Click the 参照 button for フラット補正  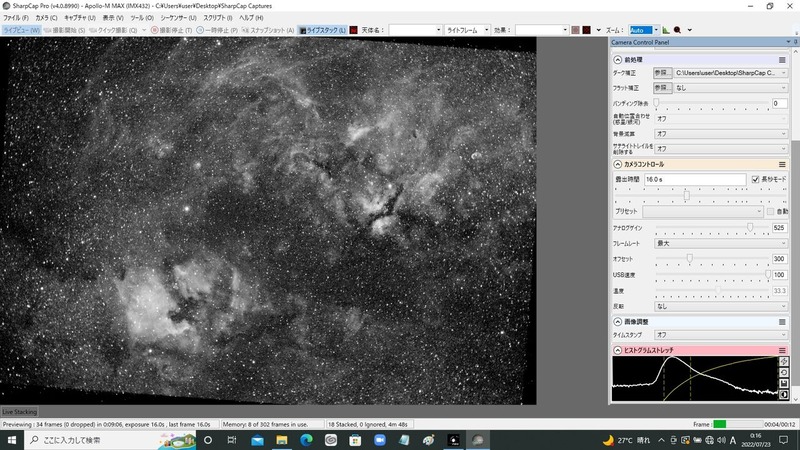(x=662, y=88)
